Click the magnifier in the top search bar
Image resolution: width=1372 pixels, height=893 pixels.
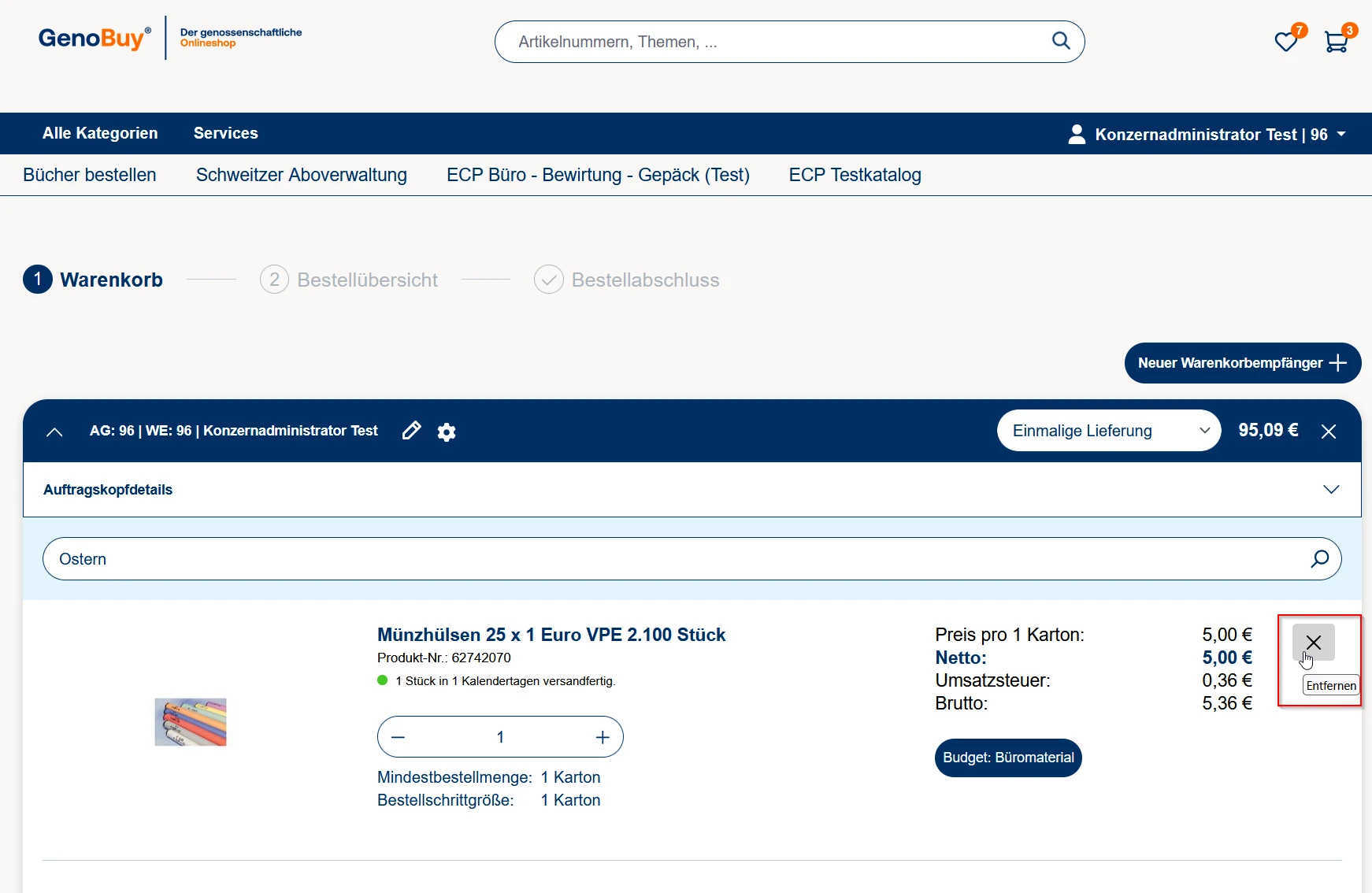[x=1061, y=41]
